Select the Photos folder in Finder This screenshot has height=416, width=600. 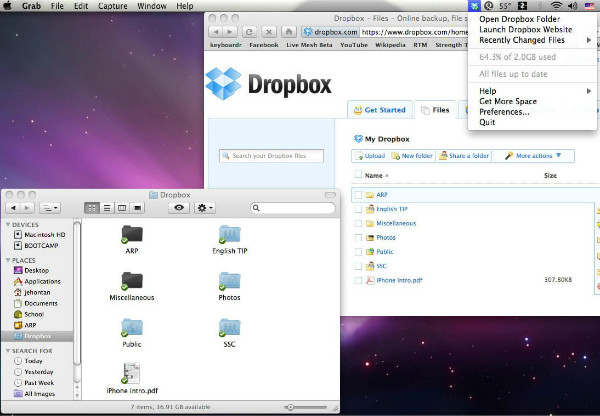(230, 281)
